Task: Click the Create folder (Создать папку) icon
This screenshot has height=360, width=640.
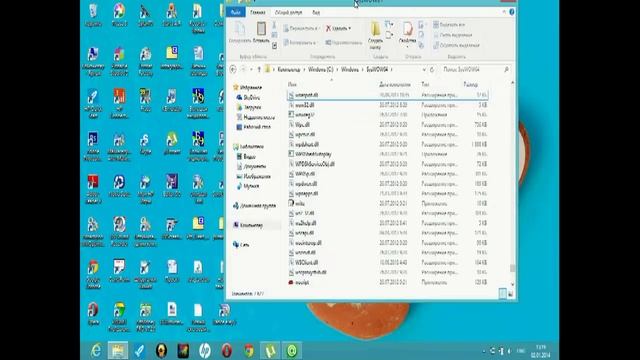Action: pyautogui.click(x=375, y=29)
